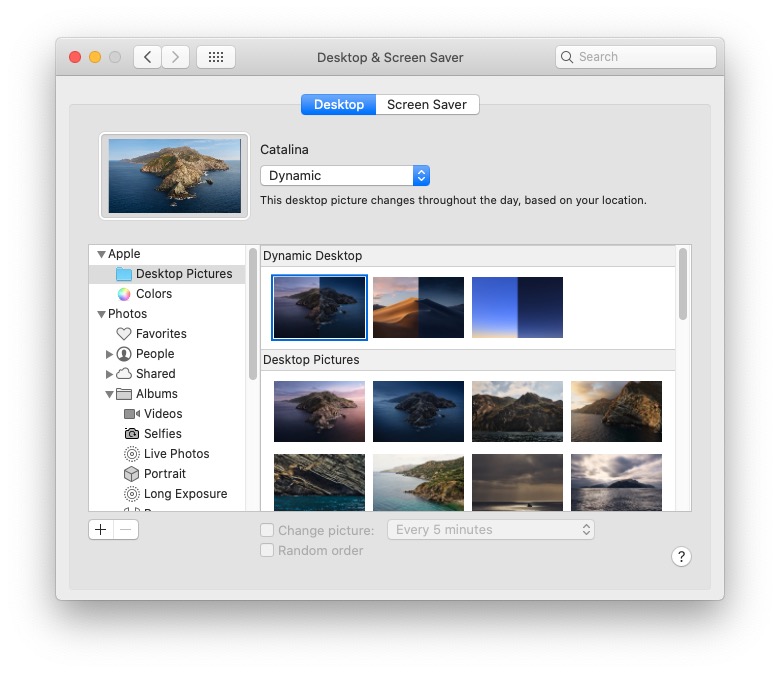The width and height of the screenshot is (780, 674).
Task: Click the Favorites heart icon
Action: point(124,334)
